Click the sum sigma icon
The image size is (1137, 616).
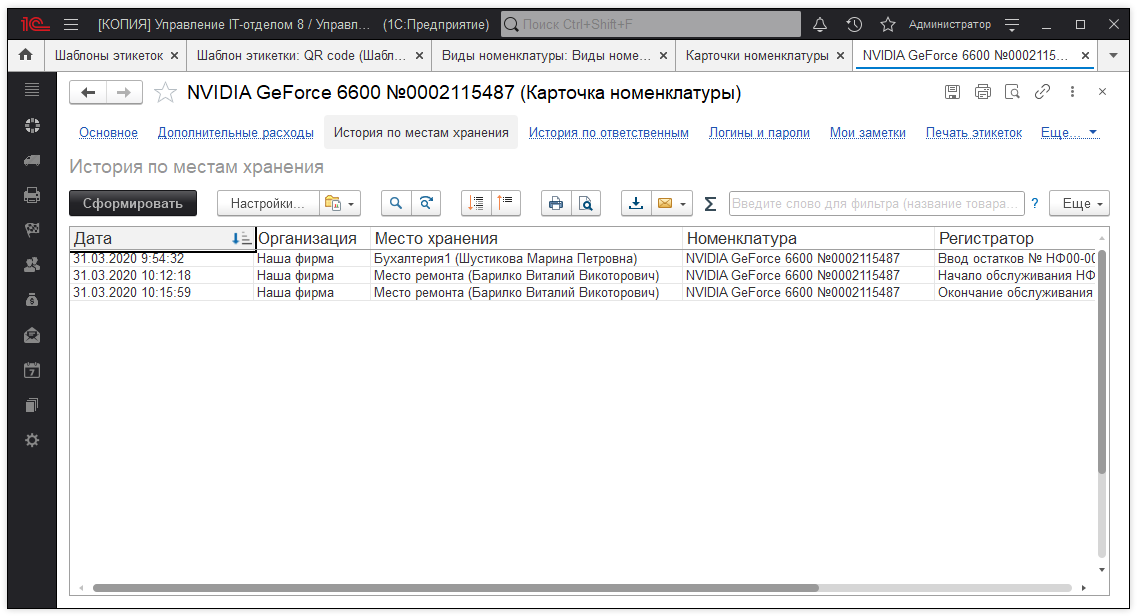pyautogui.click(x=710, y=204)
